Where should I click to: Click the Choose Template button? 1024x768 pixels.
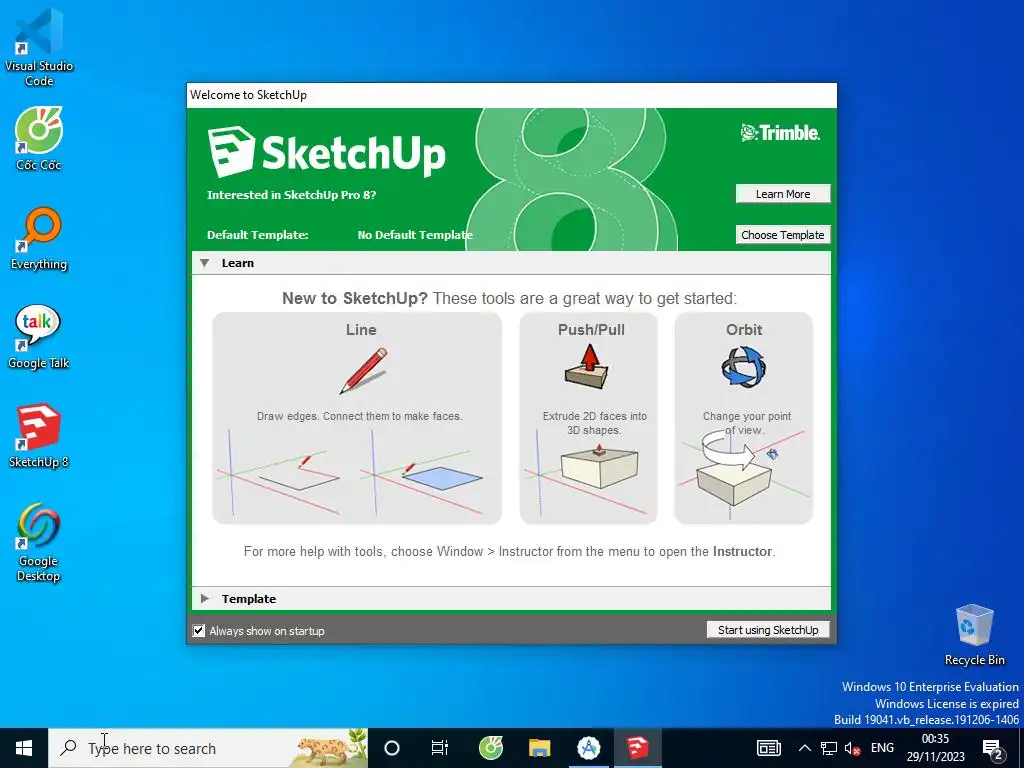pyautogui.click(x=782, y=235)
